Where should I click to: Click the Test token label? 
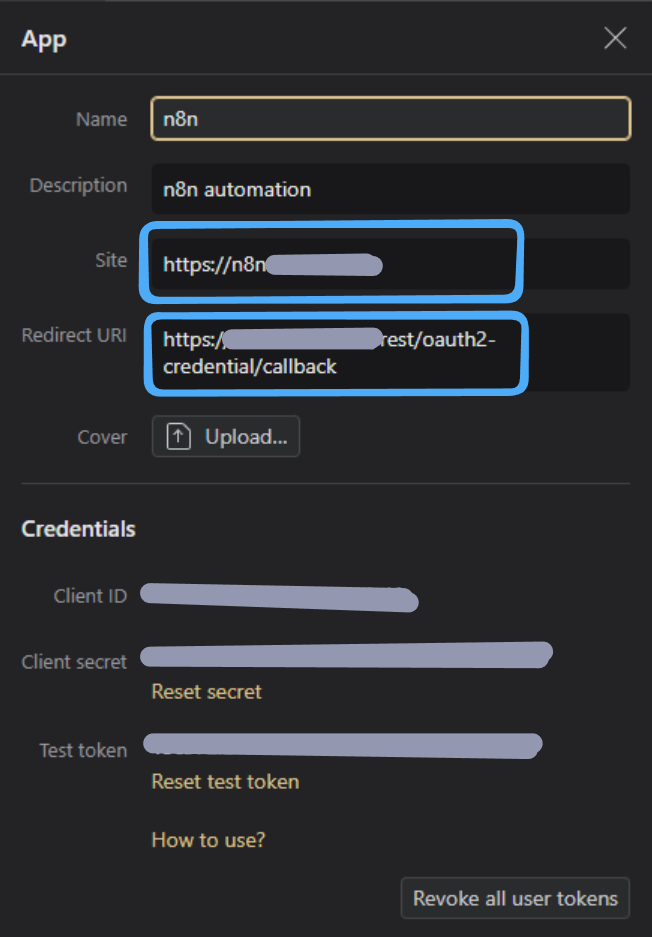click(83, 751)
